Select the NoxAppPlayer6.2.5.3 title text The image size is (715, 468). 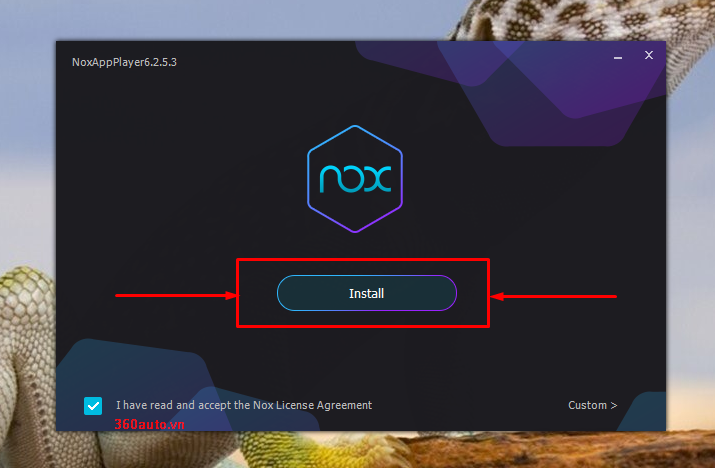pyautogui.click(x=124, y=62)
